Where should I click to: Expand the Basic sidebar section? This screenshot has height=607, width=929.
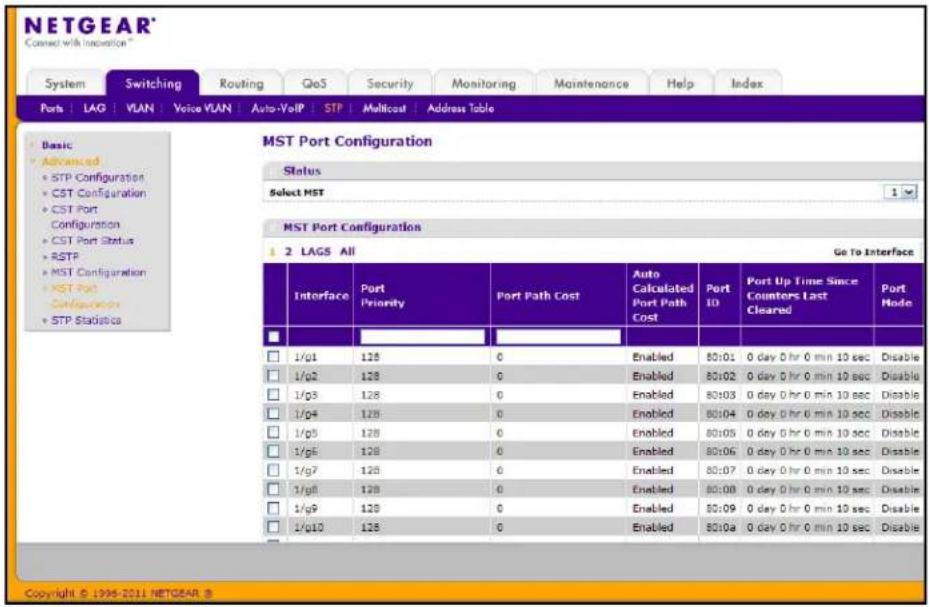(57, 145)
